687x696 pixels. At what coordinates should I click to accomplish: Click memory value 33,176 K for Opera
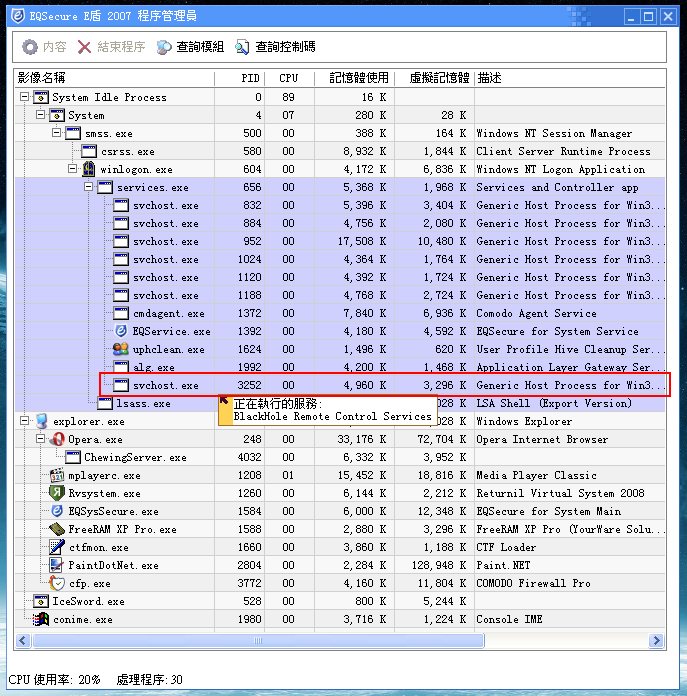point(362,439)
